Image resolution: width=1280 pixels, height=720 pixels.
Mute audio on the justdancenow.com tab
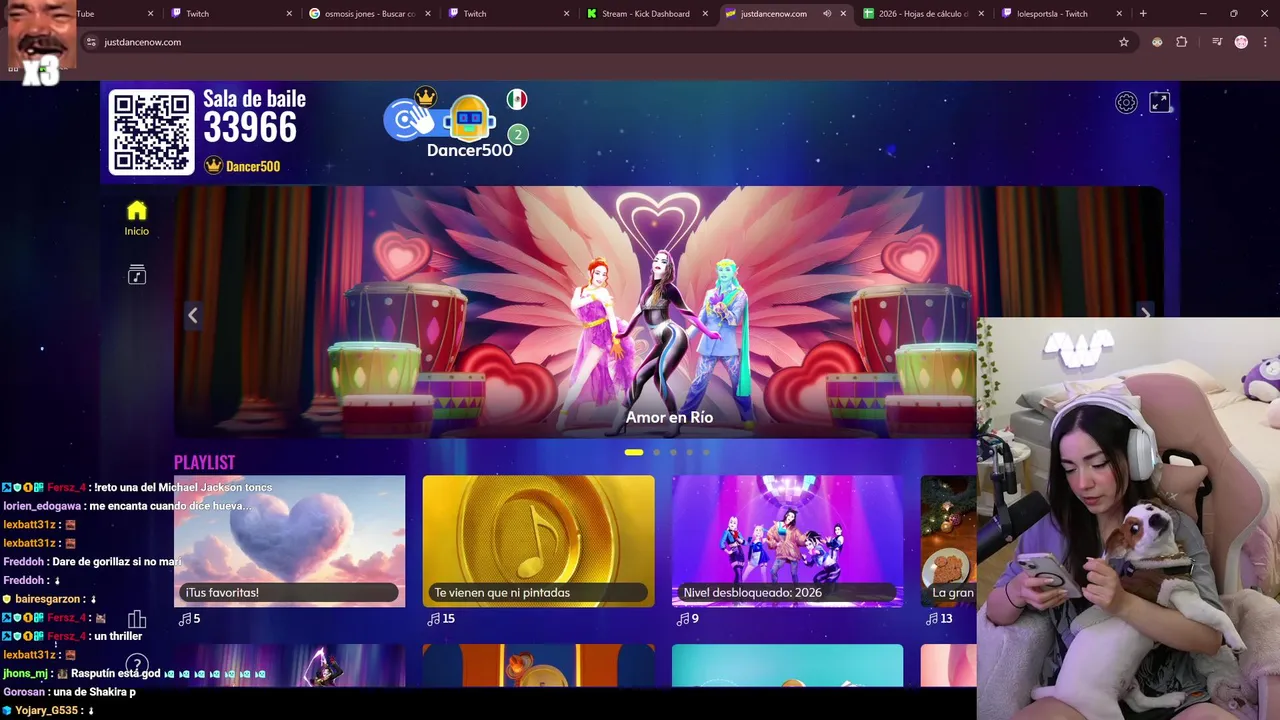[x=827, y=14]
